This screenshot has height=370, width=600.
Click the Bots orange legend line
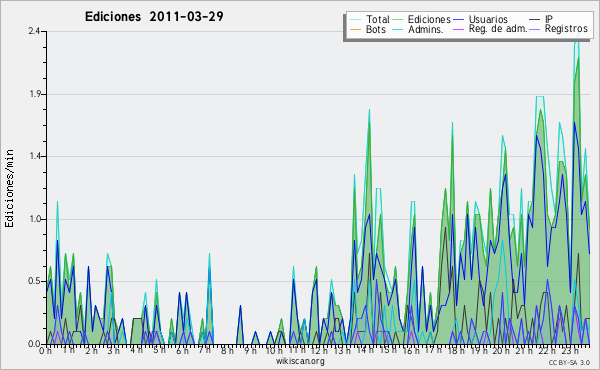point(355,29)
